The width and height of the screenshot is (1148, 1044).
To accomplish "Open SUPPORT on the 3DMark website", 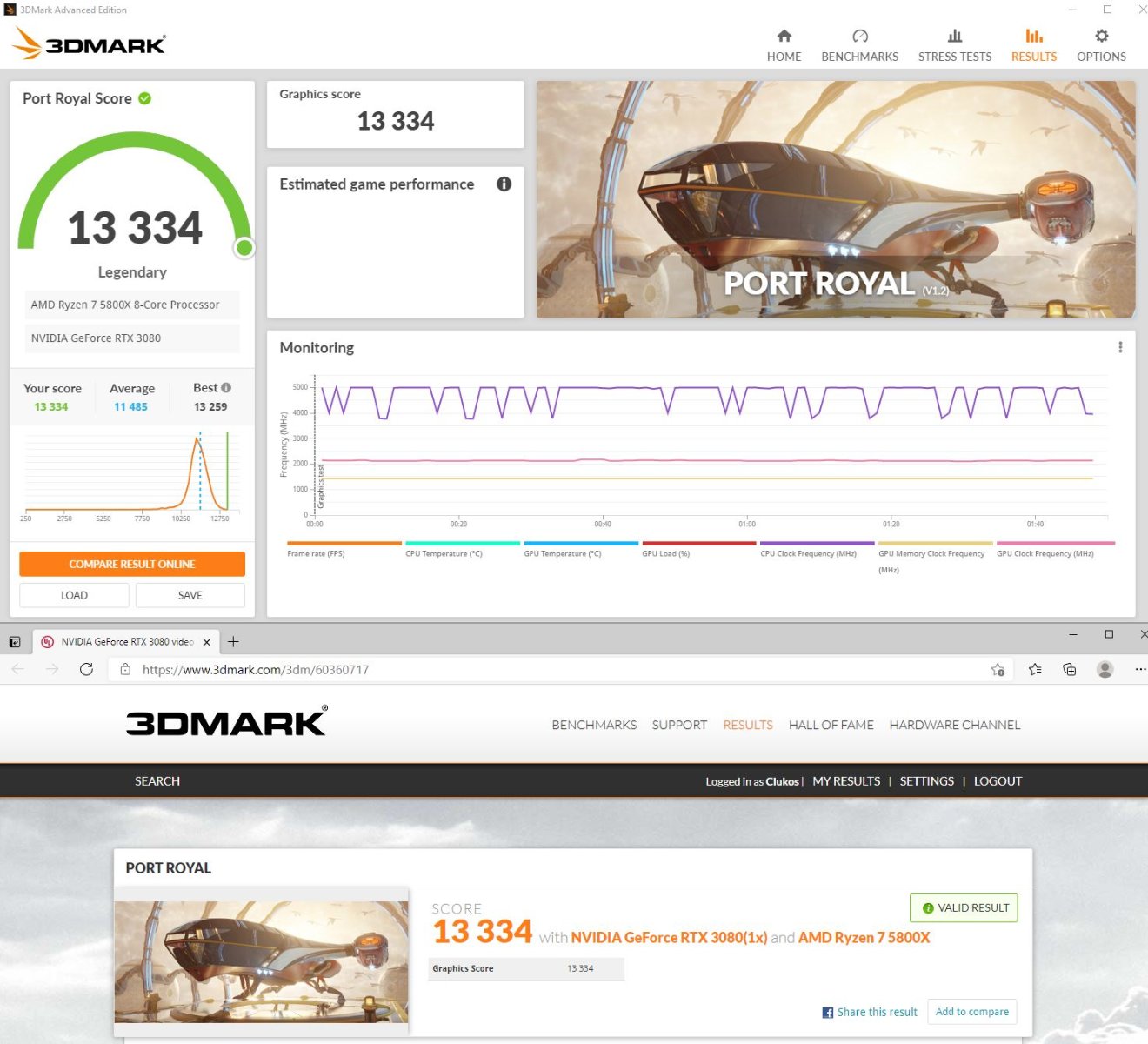I will point(679,725).
